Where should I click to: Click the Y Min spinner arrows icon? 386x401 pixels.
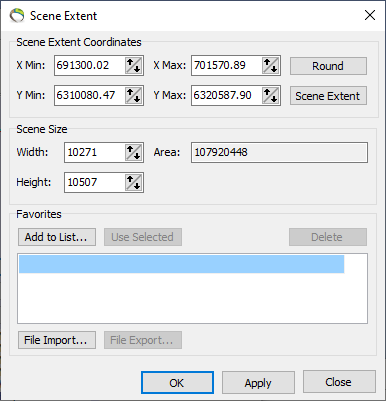[x=133, y=96]
